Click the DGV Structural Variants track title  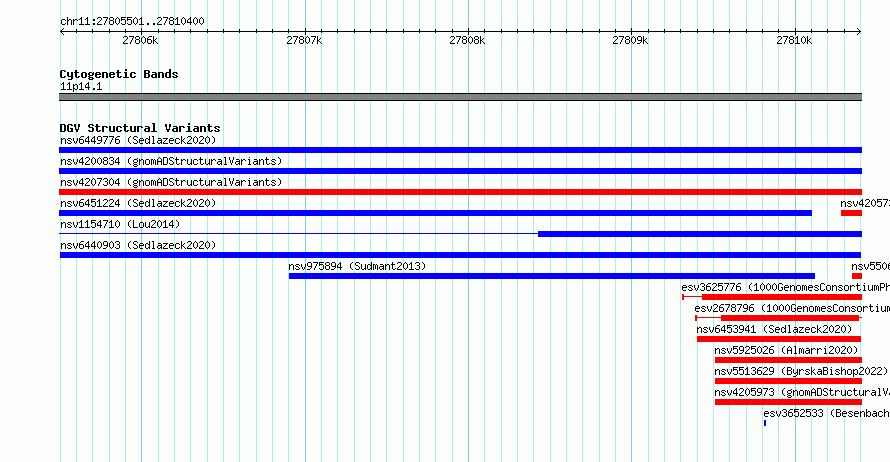tap(140, 128)
